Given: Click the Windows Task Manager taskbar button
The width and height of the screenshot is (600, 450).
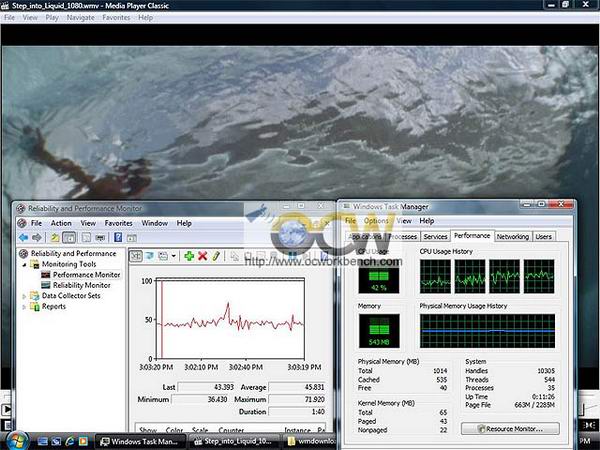Looking at the screenshot, I should click(x=139, y=440).
